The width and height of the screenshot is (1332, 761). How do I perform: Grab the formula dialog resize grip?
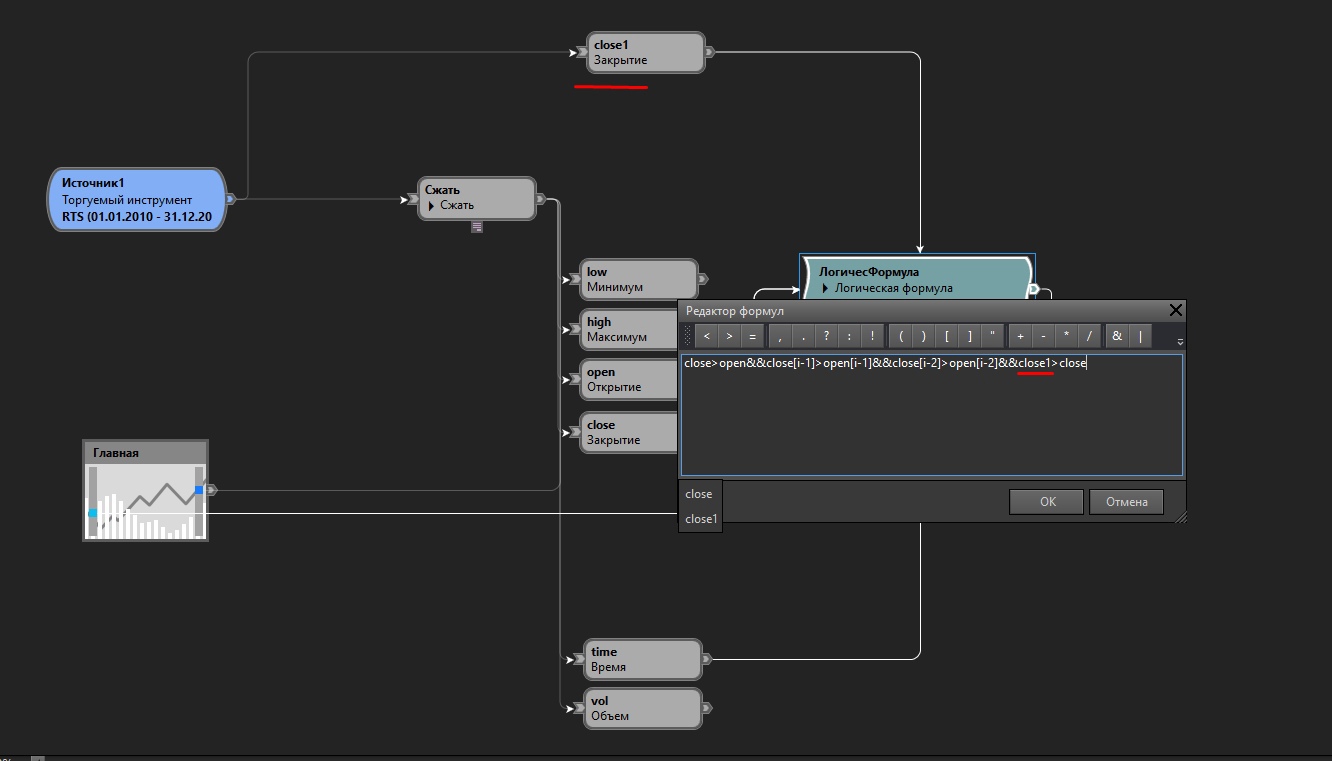click(1179, 516)
